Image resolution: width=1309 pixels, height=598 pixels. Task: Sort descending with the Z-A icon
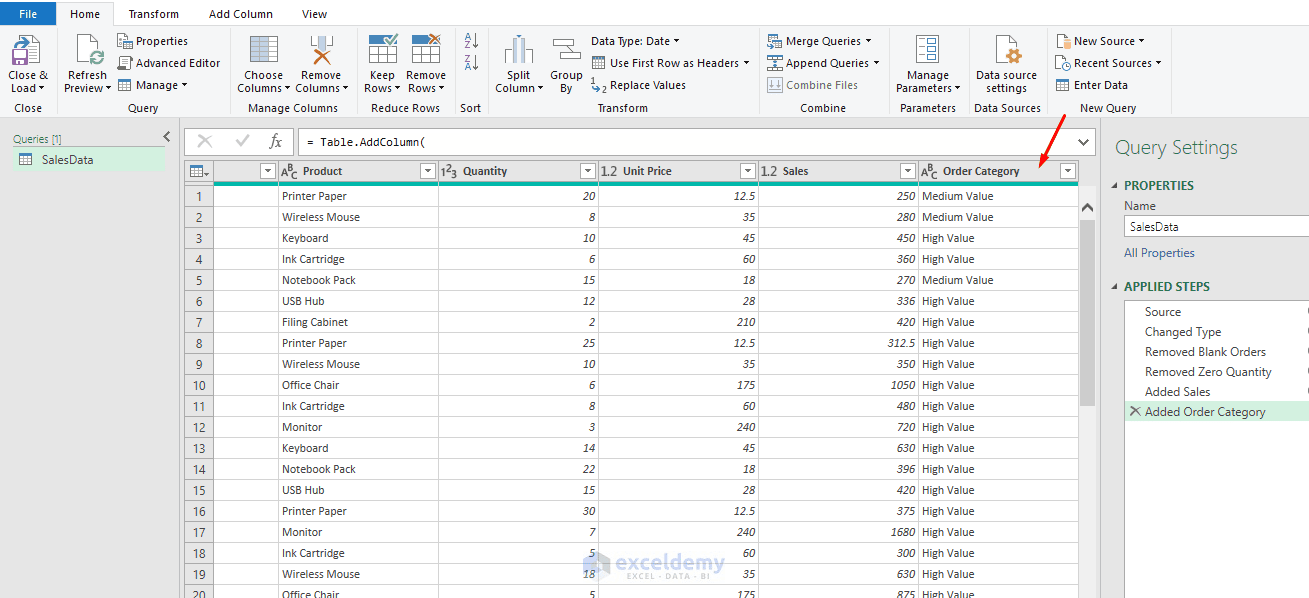pos(472,63)
